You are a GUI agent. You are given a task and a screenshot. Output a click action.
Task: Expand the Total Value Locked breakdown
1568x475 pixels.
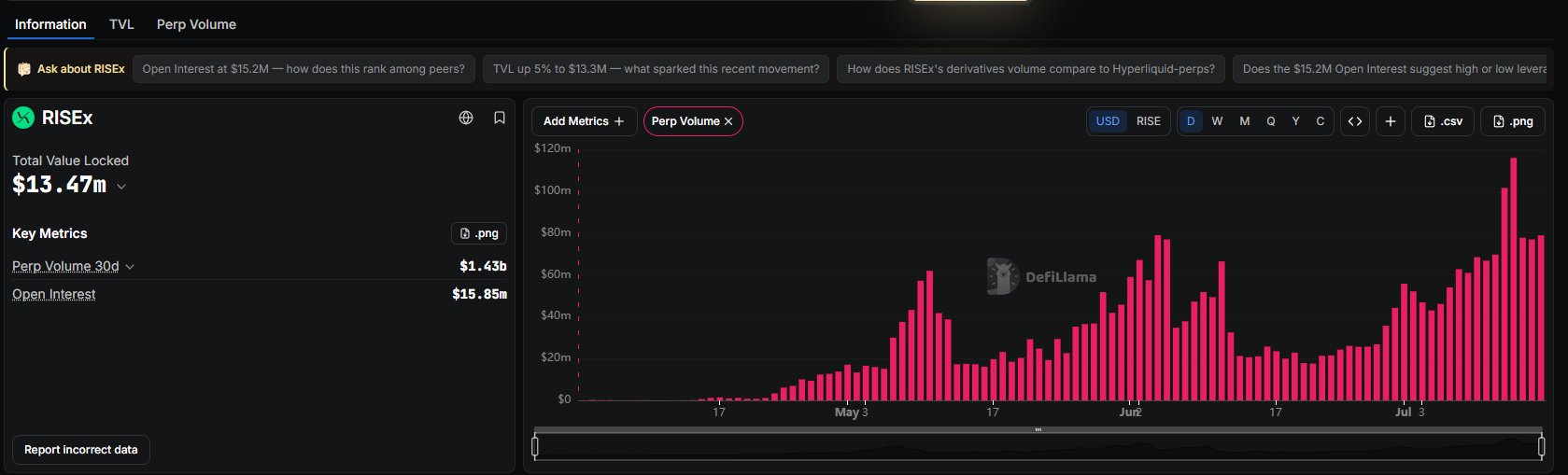click(121, 186)
